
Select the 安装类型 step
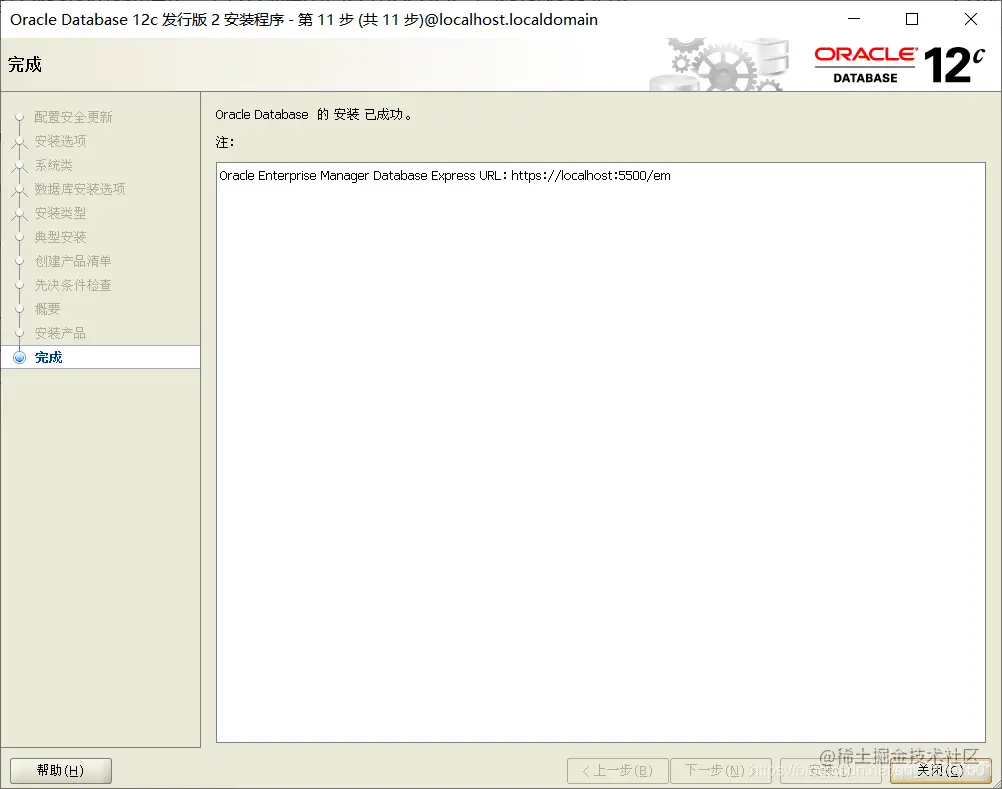(x=60, y=213)
